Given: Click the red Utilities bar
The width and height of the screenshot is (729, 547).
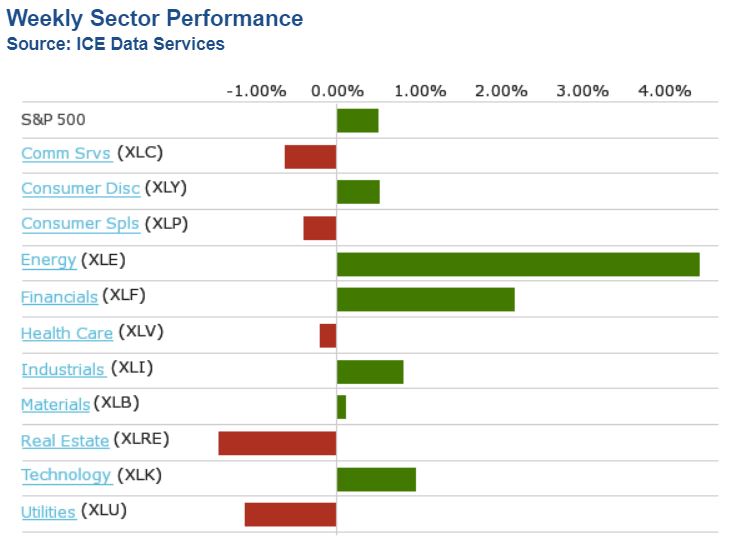Looking at the screenshot, I should click(x=290, y=514).
